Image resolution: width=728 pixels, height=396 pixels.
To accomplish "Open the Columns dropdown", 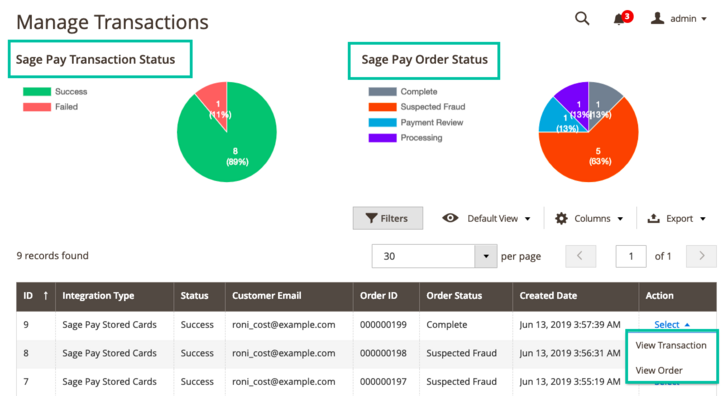I will 589,218.
